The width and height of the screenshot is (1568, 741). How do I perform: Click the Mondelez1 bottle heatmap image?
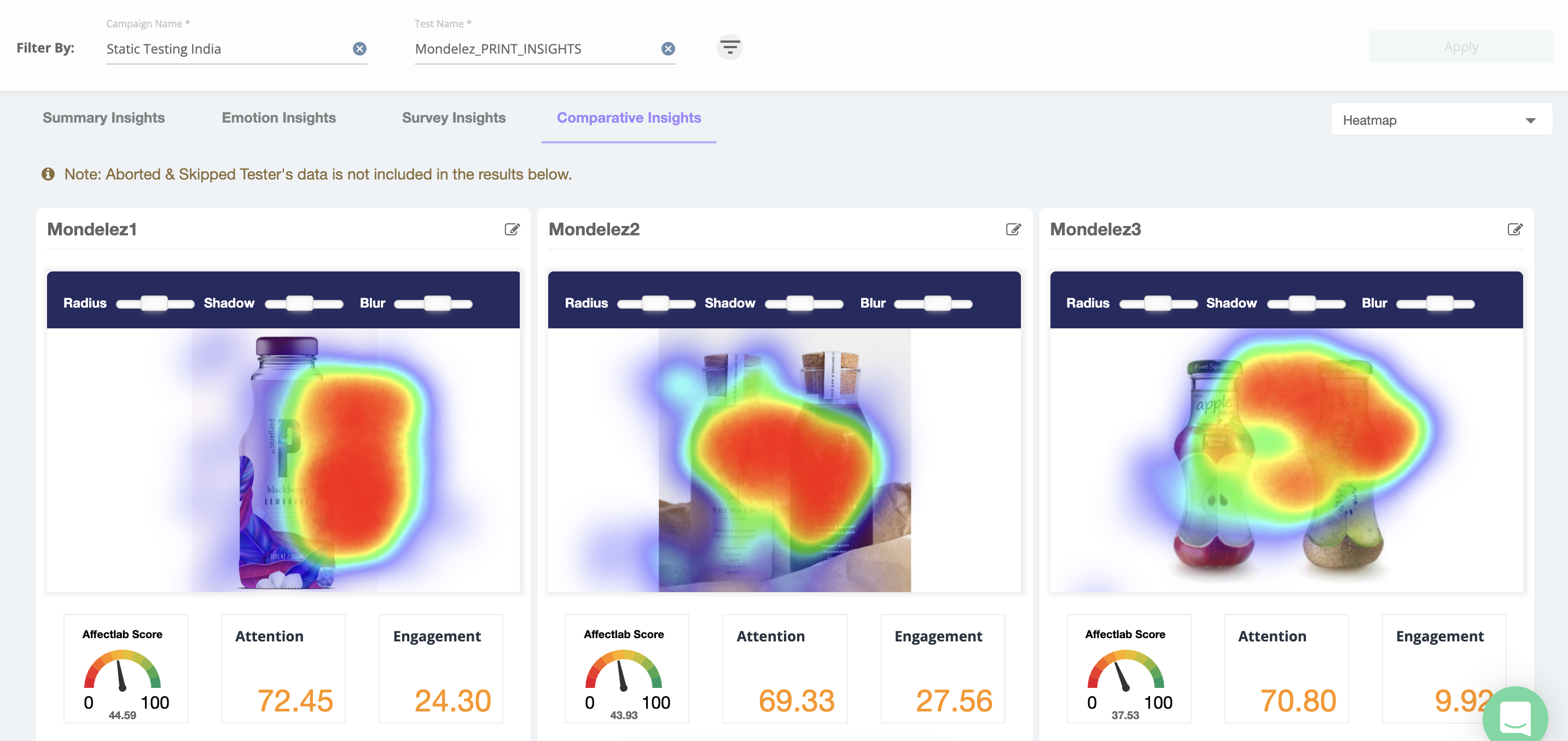(283, 460)
